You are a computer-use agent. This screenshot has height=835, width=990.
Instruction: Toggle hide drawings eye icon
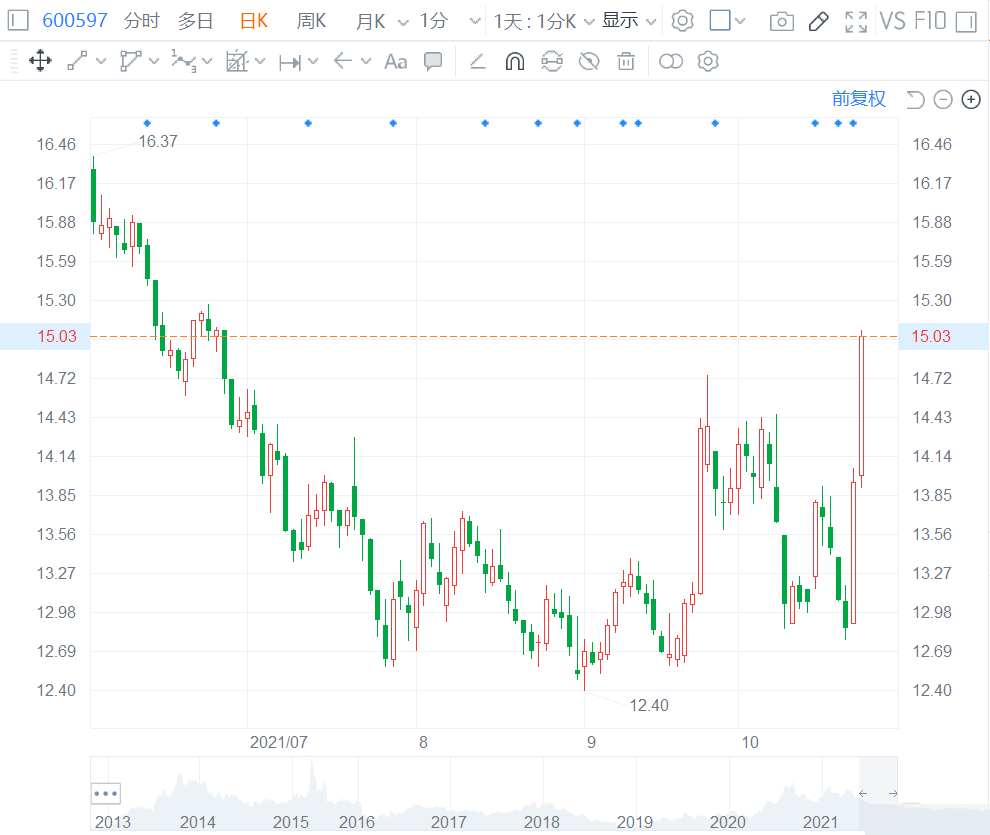pos(589,62)
